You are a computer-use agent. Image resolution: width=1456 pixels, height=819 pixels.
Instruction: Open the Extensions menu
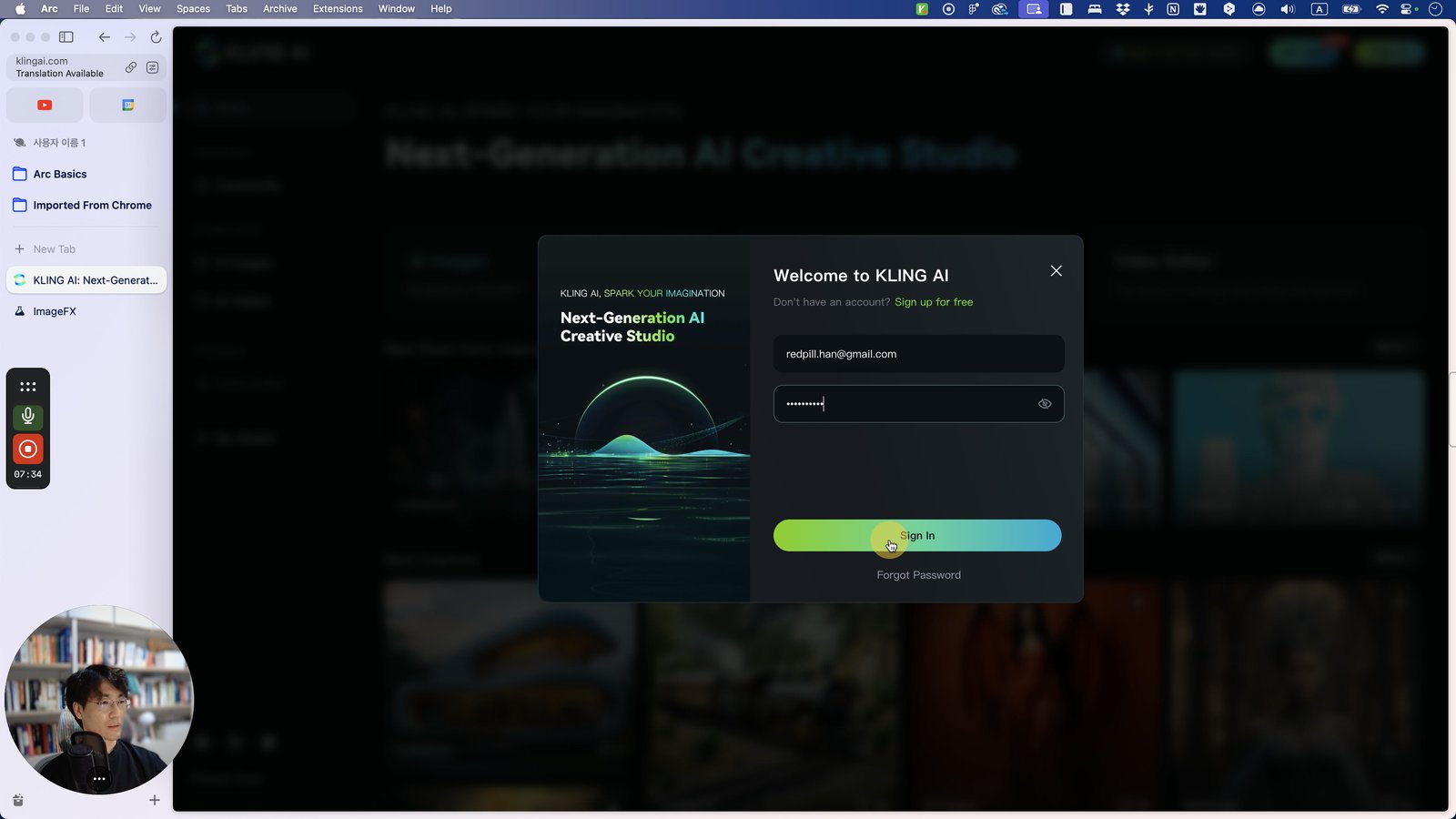pos(338,9)
